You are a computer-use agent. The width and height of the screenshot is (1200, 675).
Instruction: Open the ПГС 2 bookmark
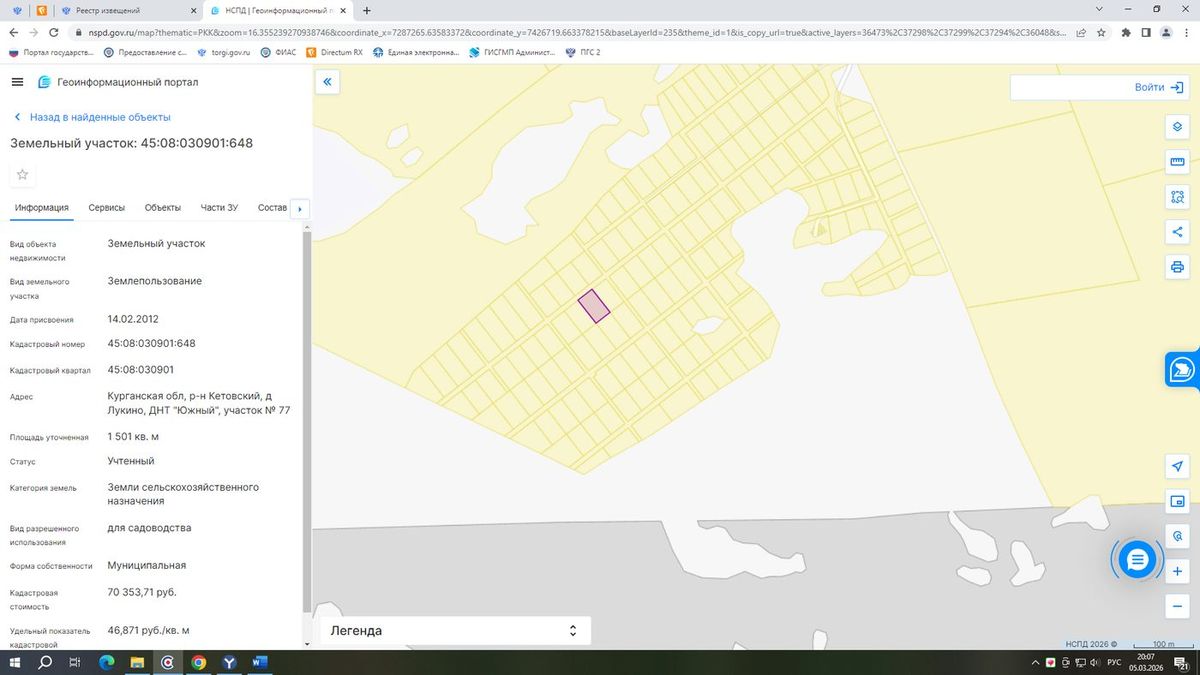[x=583, y=52]
